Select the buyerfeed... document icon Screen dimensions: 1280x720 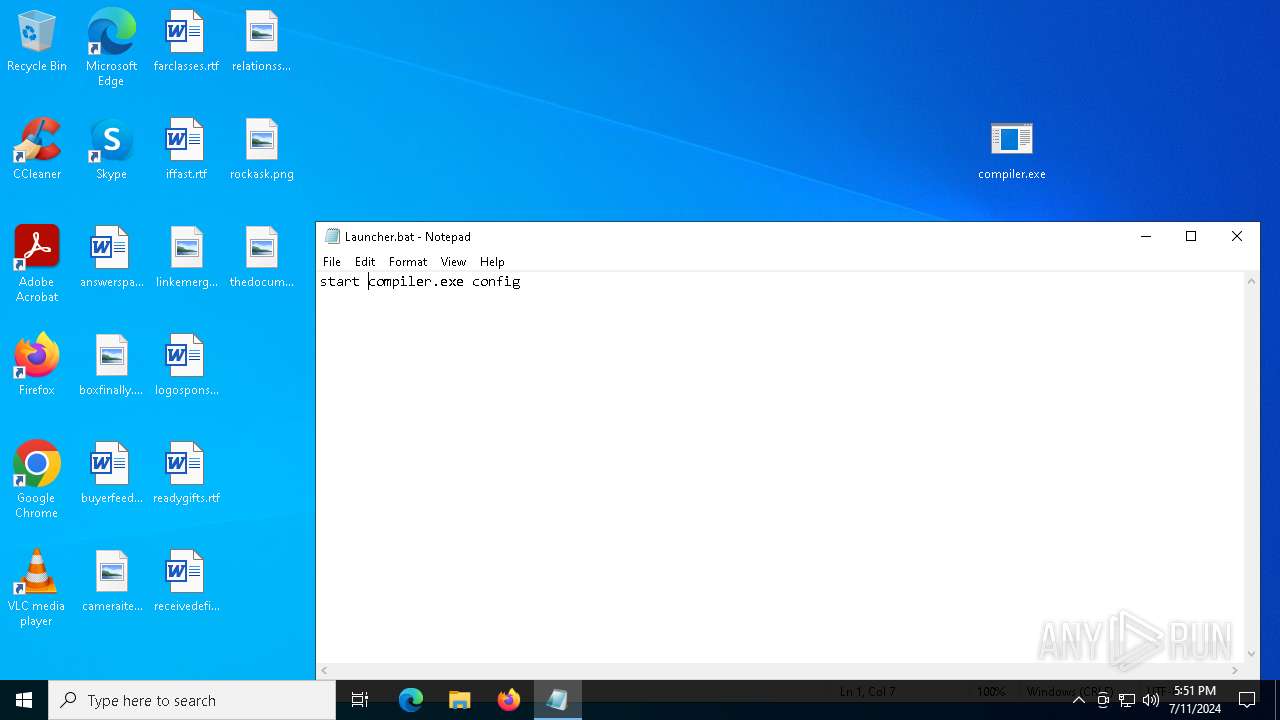point(111,474)
